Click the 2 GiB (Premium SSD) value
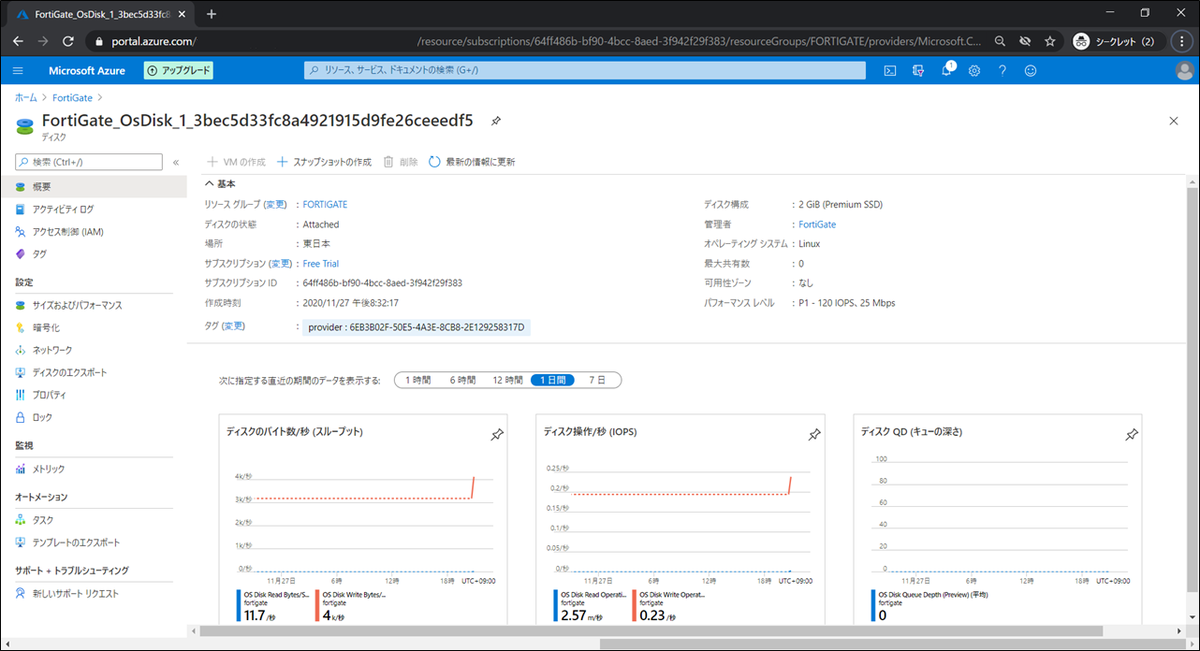1200x651 pixels. (840, 204)
